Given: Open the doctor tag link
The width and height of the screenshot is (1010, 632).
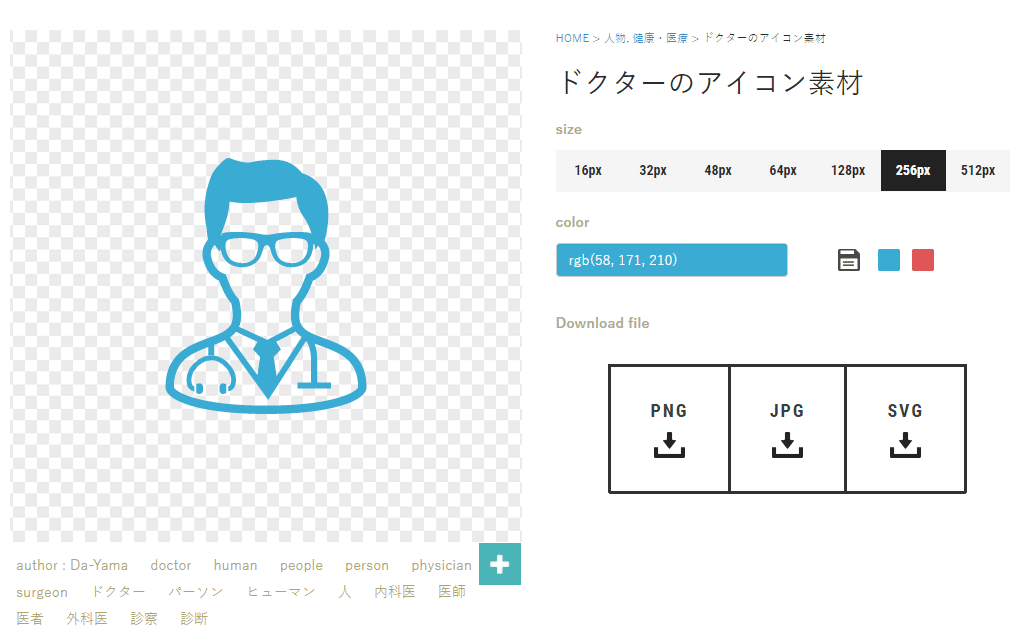Looking at the screenshot, I should (170, 565).
